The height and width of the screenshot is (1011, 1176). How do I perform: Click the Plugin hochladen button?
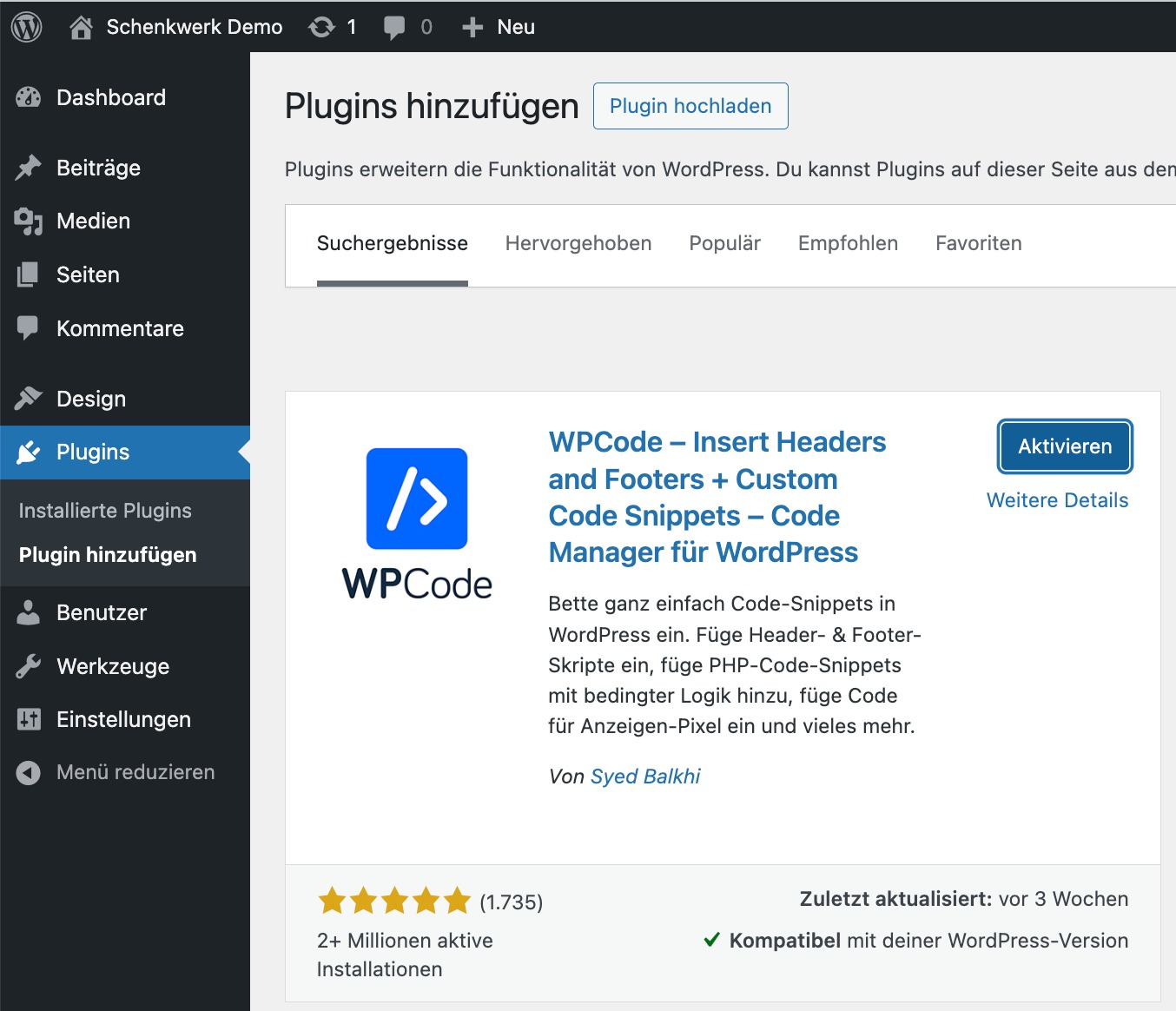pos(690,106)
